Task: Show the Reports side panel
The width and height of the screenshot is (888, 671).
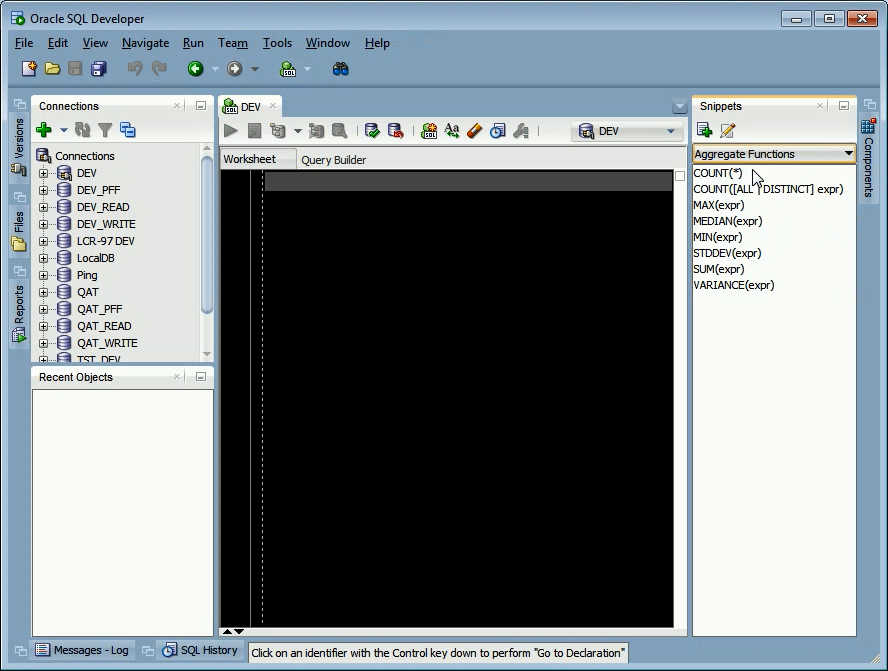Action: (x=19, y=313)
